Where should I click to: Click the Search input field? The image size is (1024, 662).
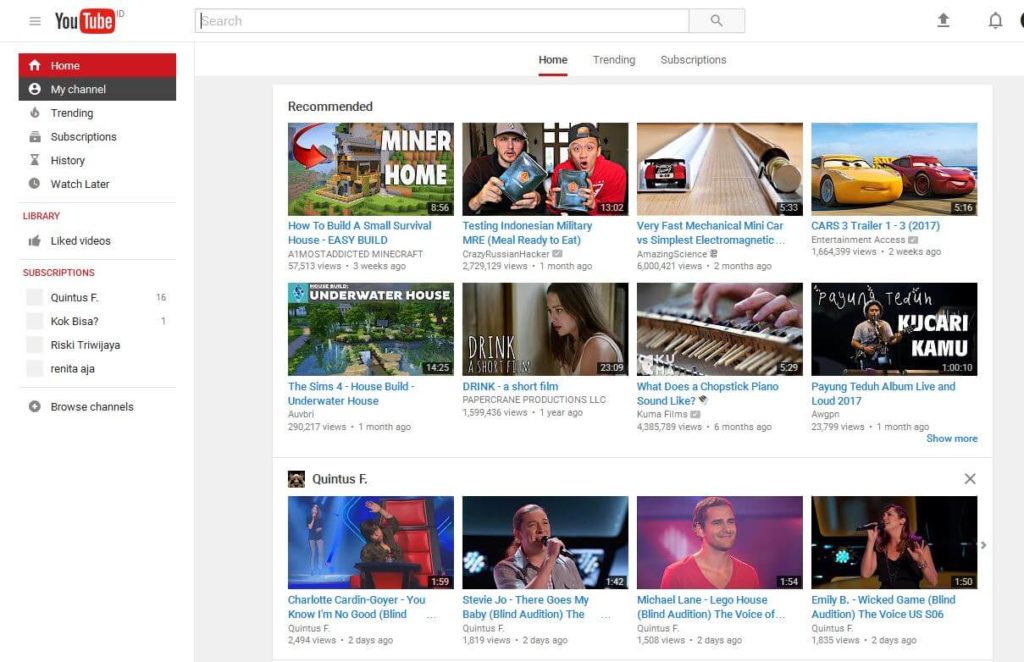(x=442, y=21)
